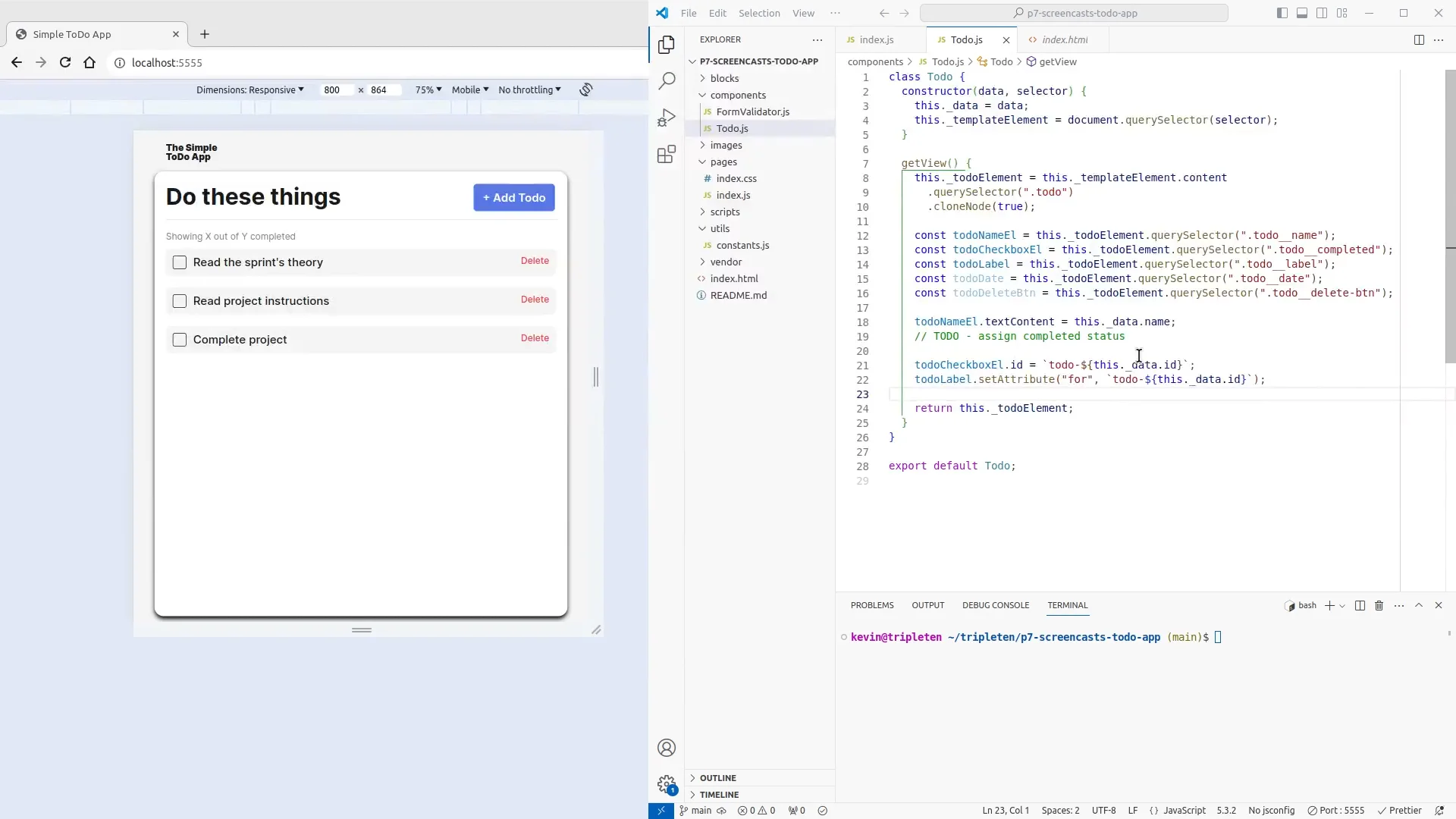Viewport: 1456px width, 819px height.
Task: Open the Search panel in the sidebar
Action: click(x=667, y=80)
